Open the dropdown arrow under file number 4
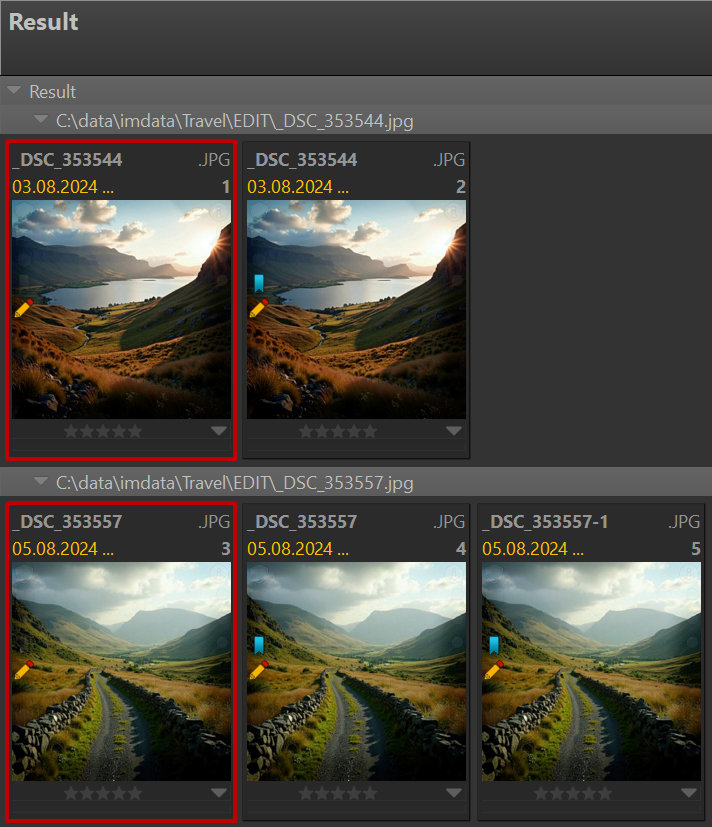Viewport: 712px width, 827px height. (454, 793)
